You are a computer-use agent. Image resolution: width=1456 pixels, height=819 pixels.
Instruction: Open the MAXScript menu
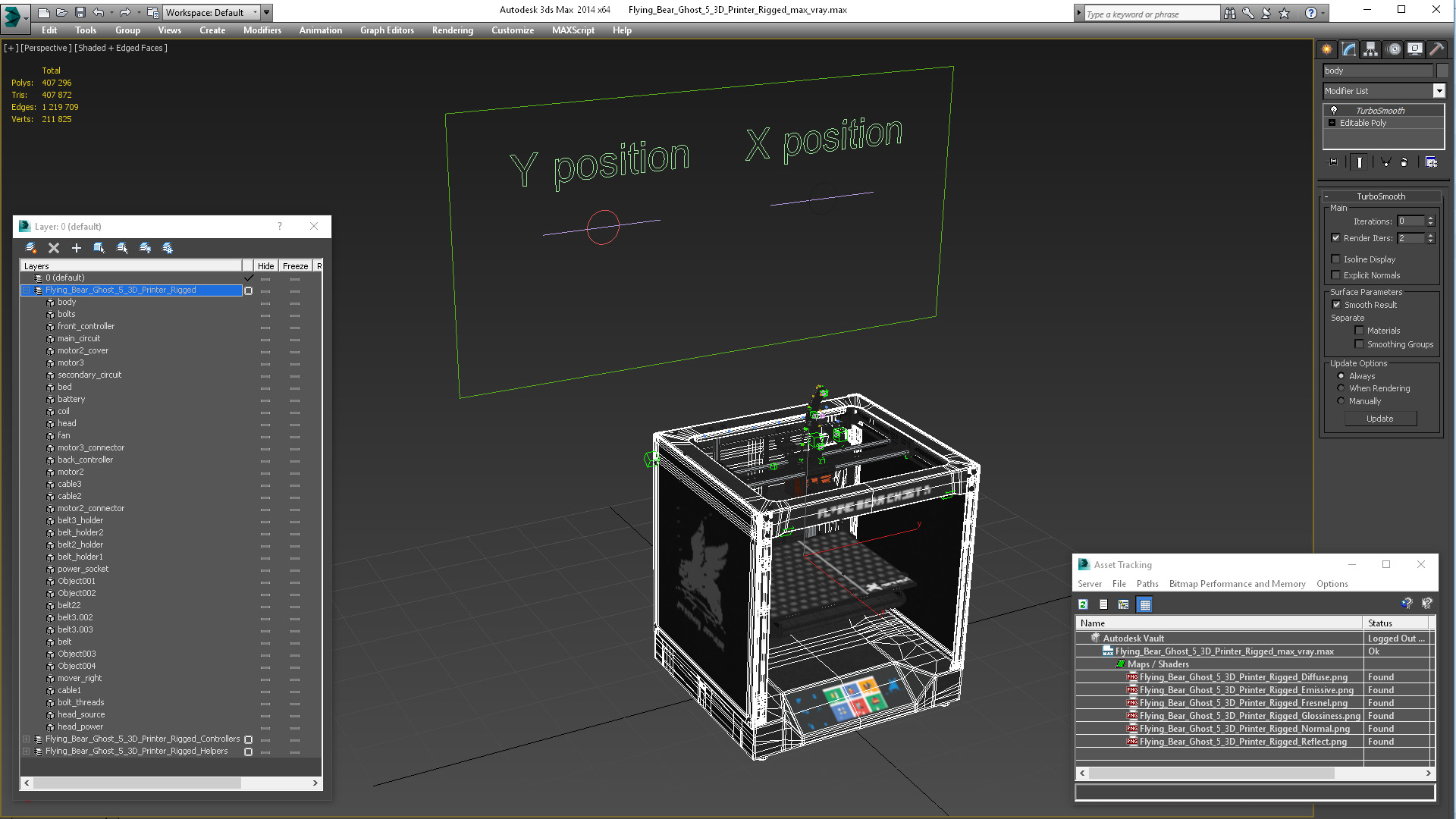pos(573,30)
